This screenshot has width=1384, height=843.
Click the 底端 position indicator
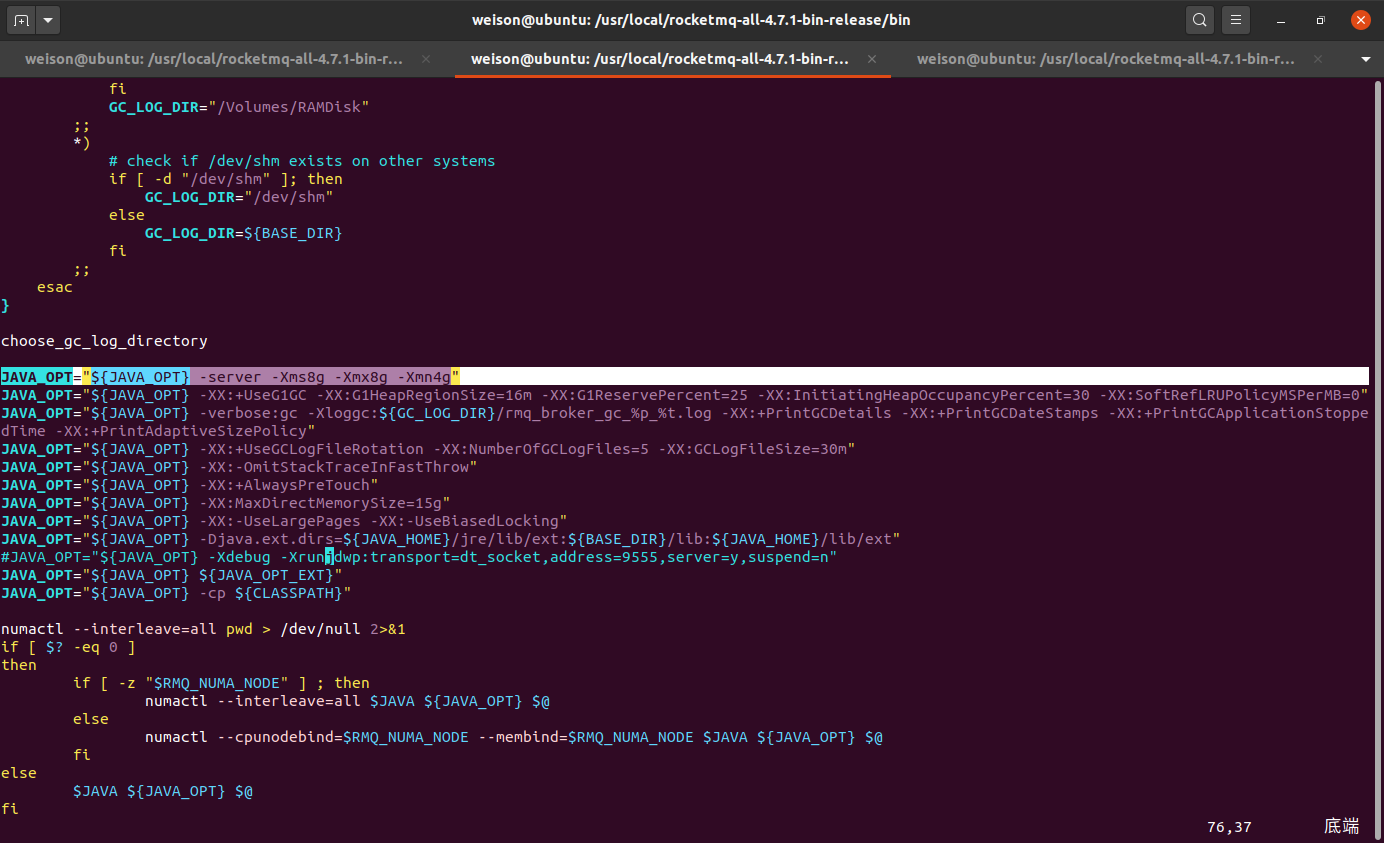point(1342,826)
